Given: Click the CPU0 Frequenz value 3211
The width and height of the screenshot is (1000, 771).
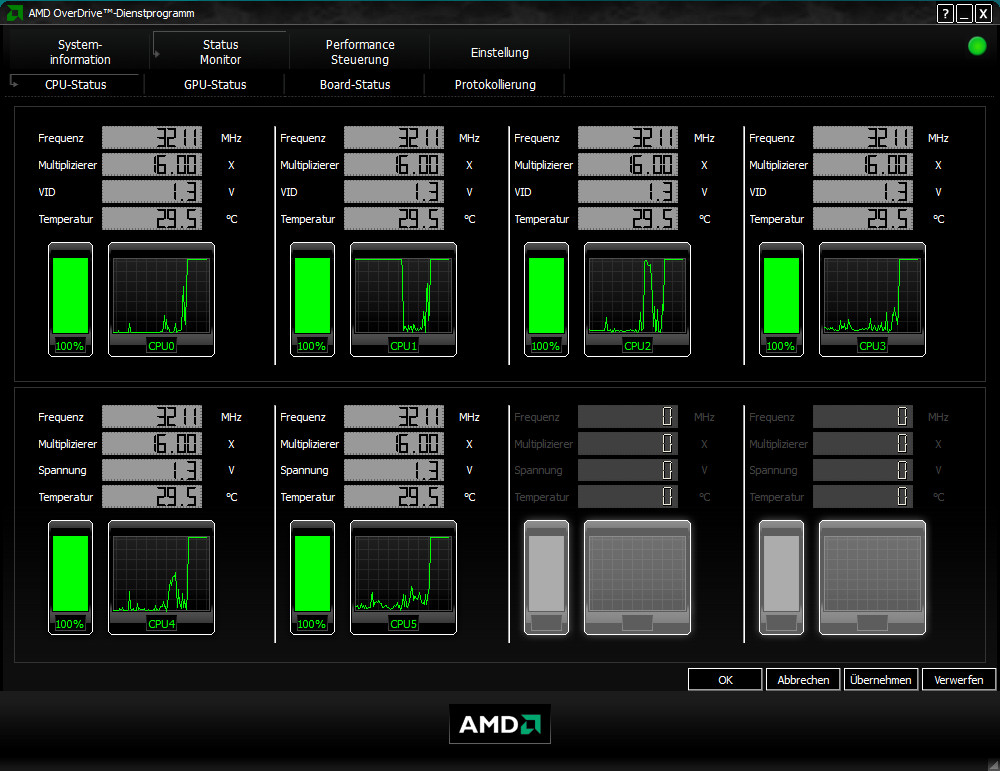Looking at the screenshot, I should (x=152, y=138).
